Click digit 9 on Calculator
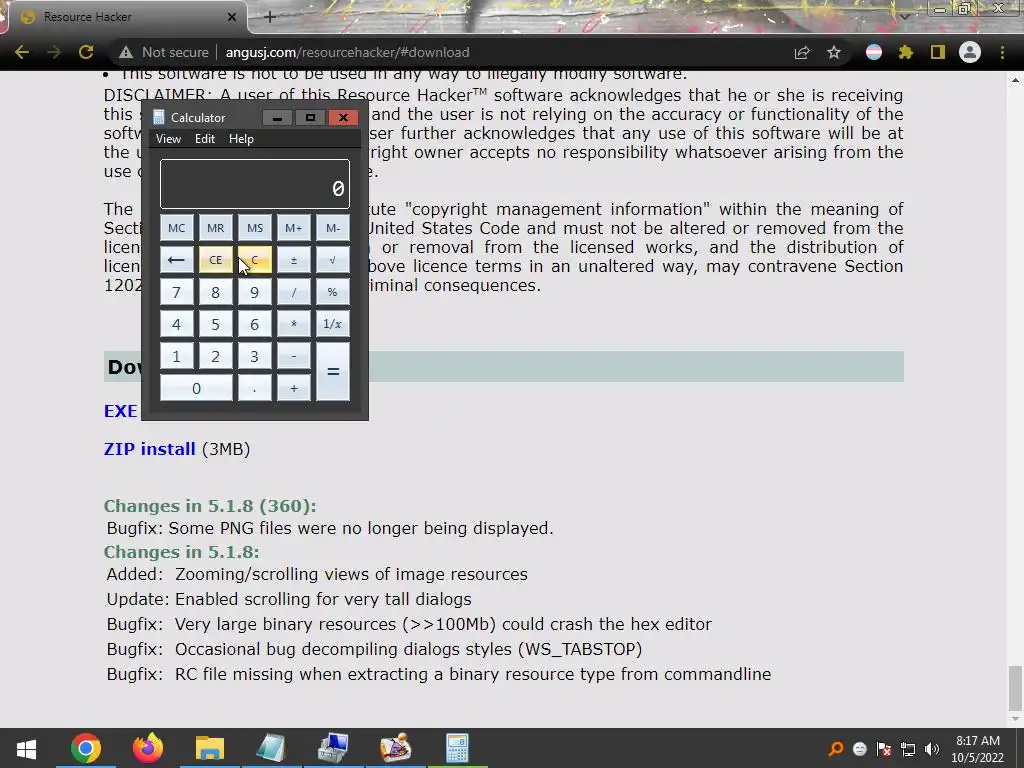 255,292
